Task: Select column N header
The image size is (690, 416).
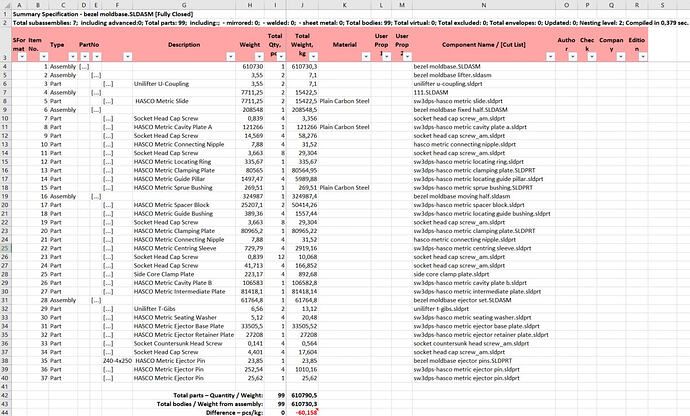Action: point(484,5)
